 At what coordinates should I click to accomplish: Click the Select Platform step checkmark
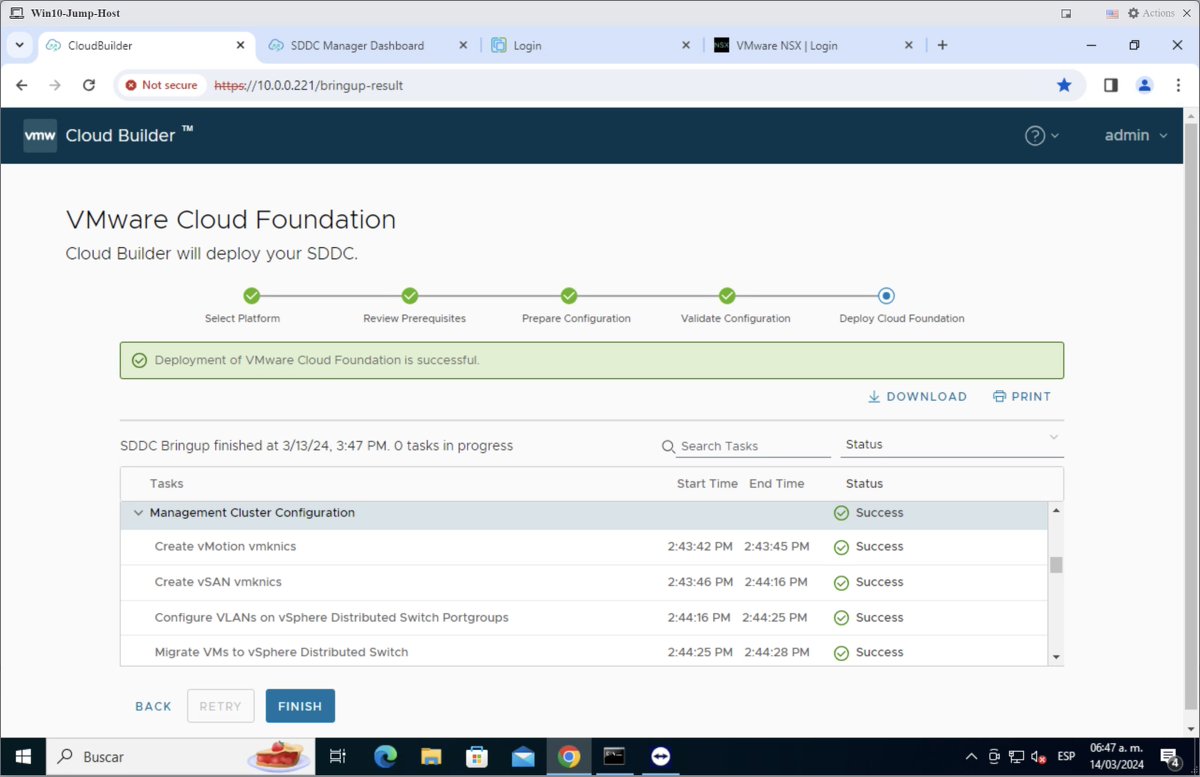pyautogui.click(x=252, y=296)
